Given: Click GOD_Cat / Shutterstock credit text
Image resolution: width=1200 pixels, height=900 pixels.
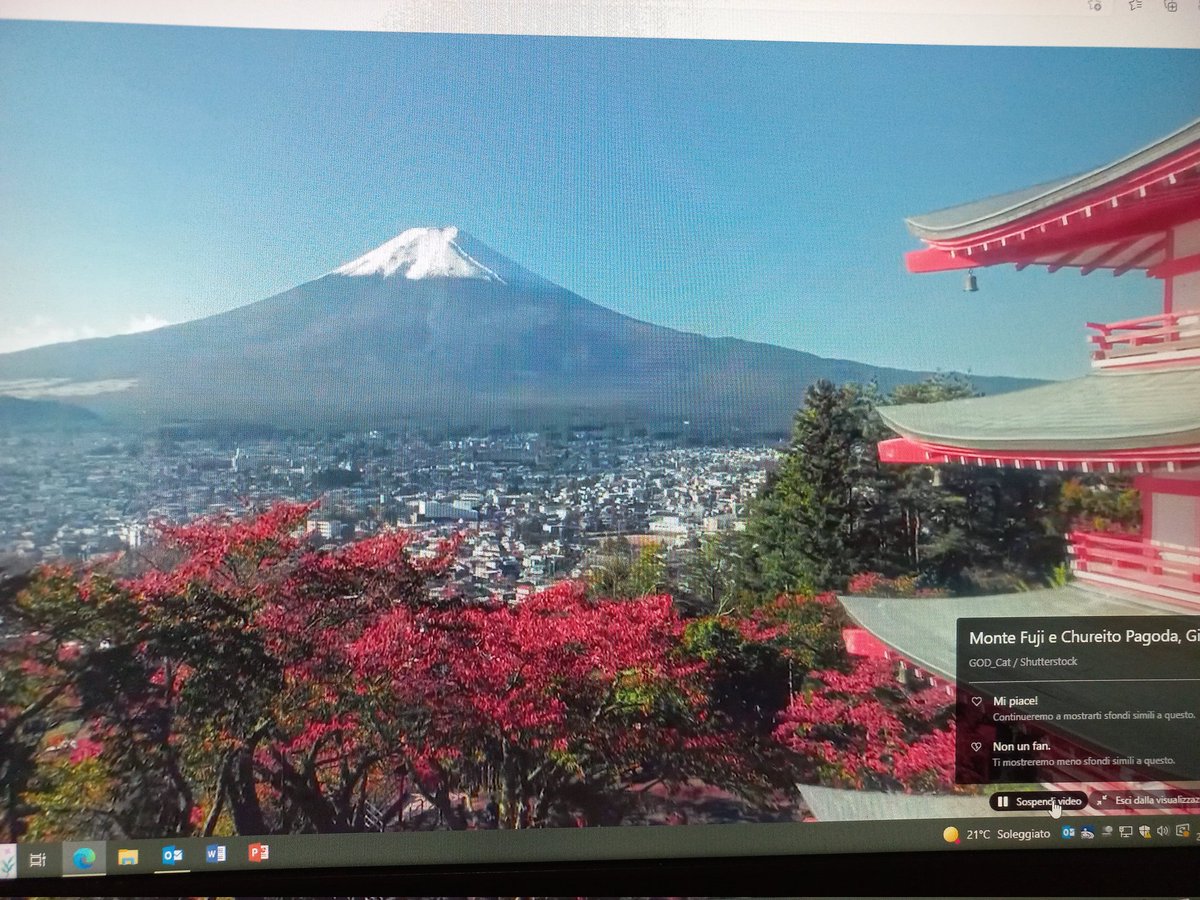Looking at the screenshot, I should click(x=1022, y=661).
